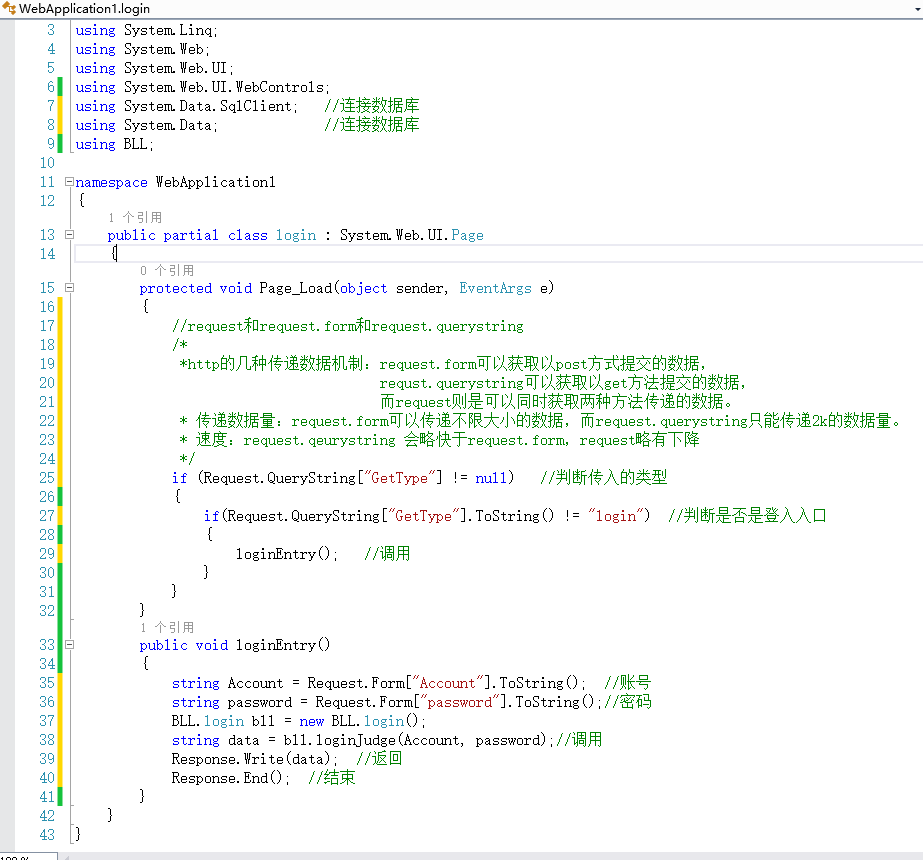The height and width of the screenshot is (860, 923).
Task: Click the "password" string in Request.Form
Action: pyautogui.click(x=459, y=702)
